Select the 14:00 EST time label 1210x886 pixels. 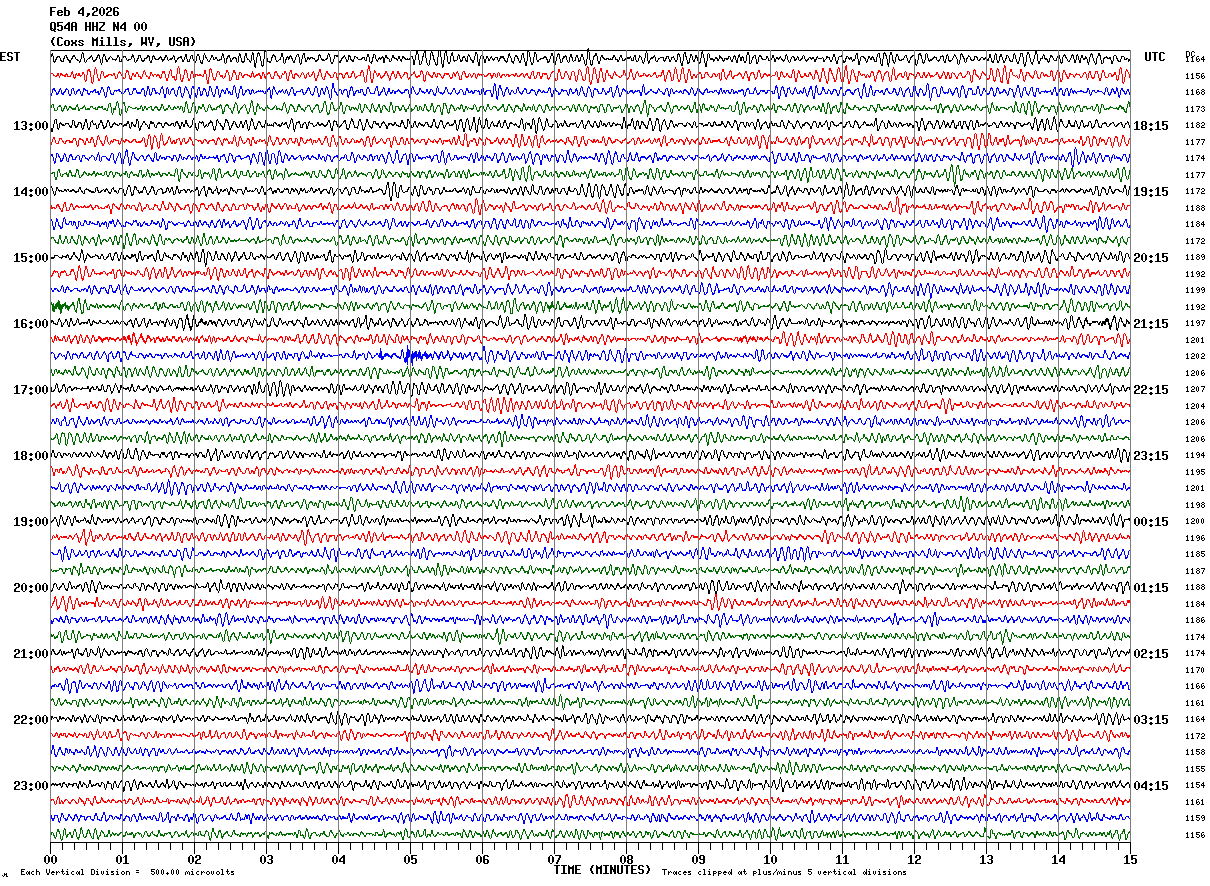click(x=31, y=192)
